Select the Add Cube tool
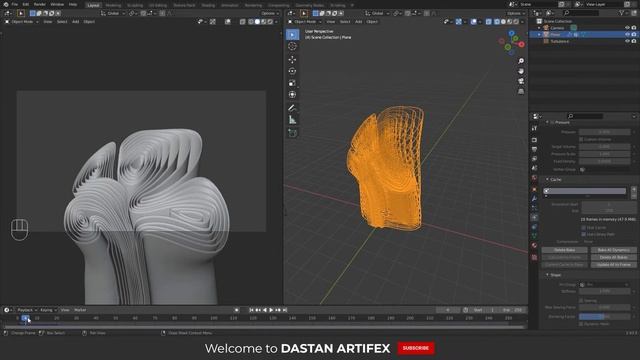 point(292,133)
